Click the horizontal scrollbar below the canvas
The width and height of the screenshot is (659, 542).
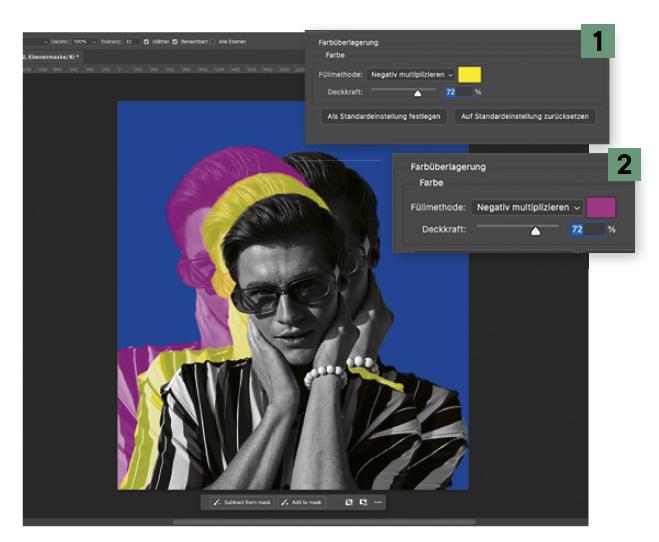pyautogui.click(x=324, y=522)
